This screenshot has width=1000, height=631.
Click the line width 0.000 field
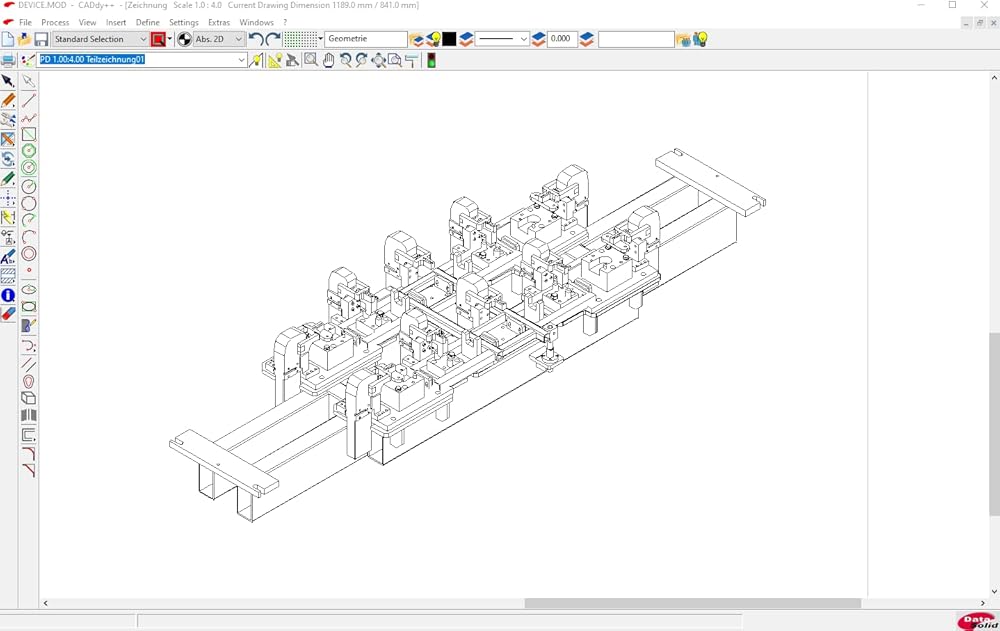[x=562, y=39]
